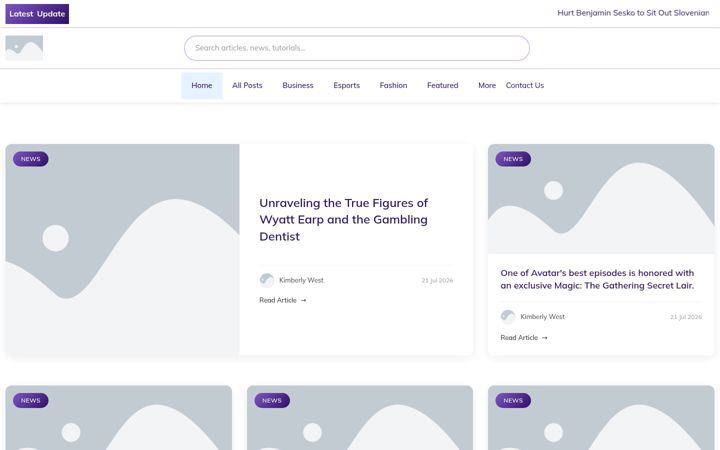This screenshot has width=720, height=450.
Task: Go to the Home menu item
Action: click(202, 85)
